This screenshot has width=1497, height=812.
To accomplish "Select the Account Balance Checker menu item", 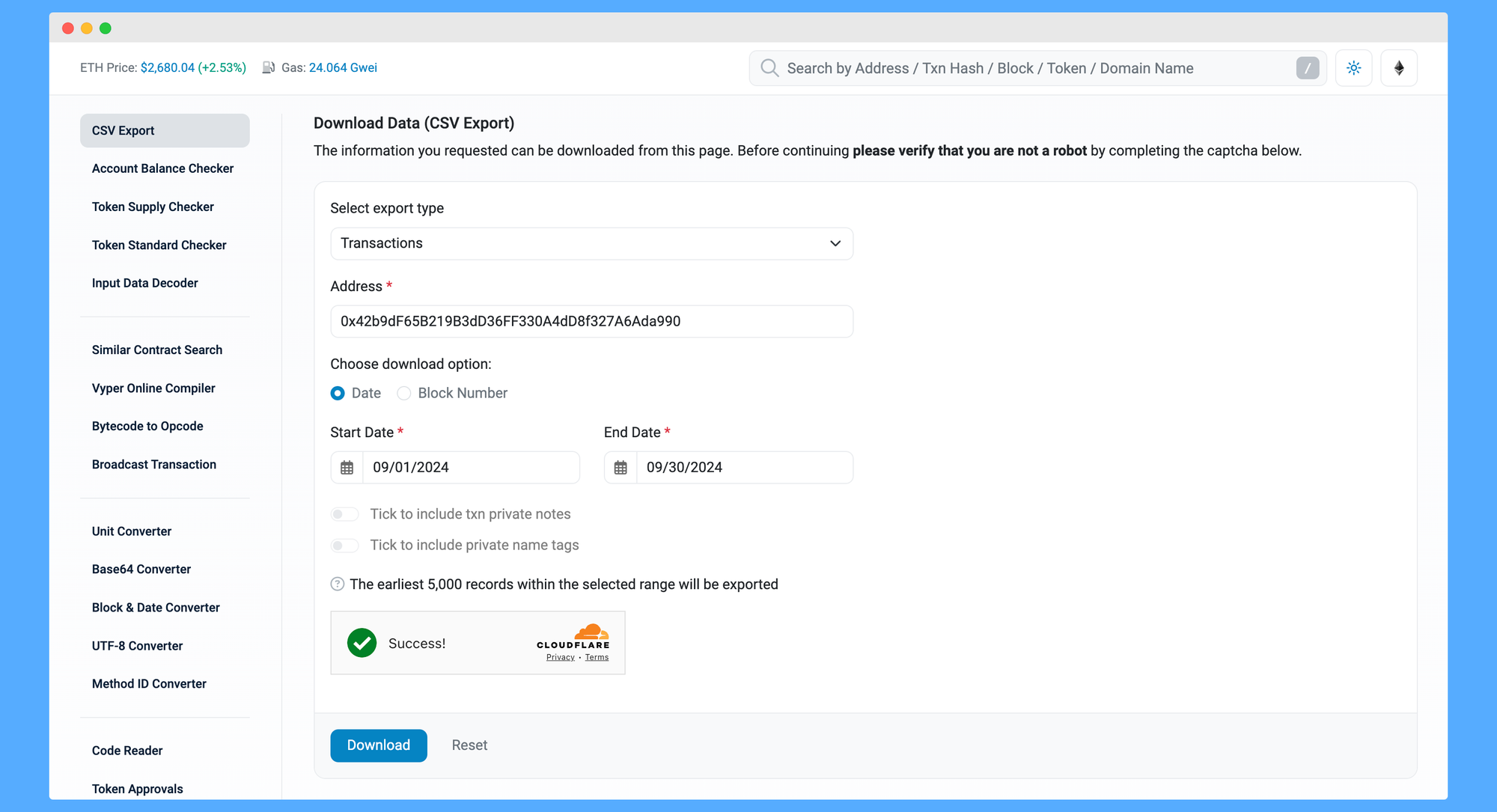I will pos(162,168).
